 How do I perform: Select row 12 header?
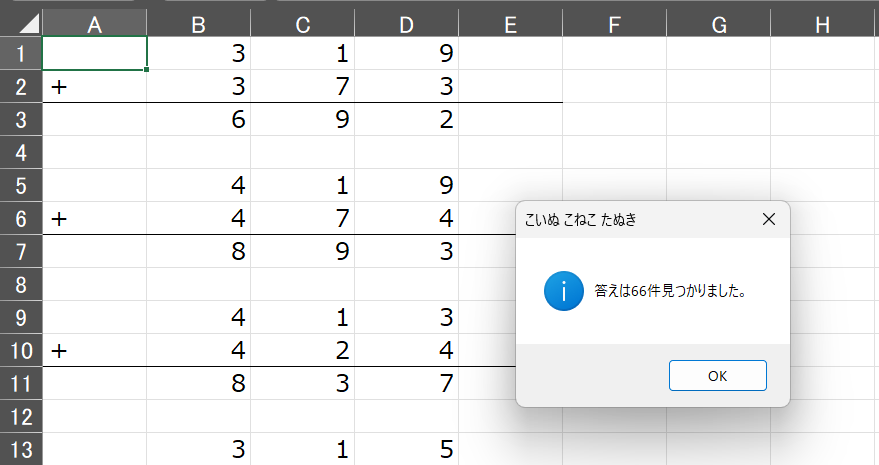click(21, 417)
